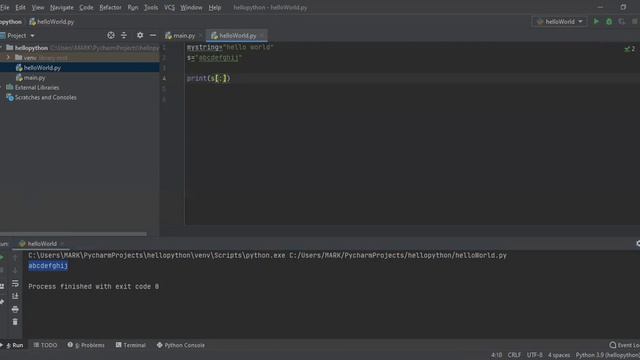
Task: Close the helloWorld.py editor tab
Action: click(262, 36)
